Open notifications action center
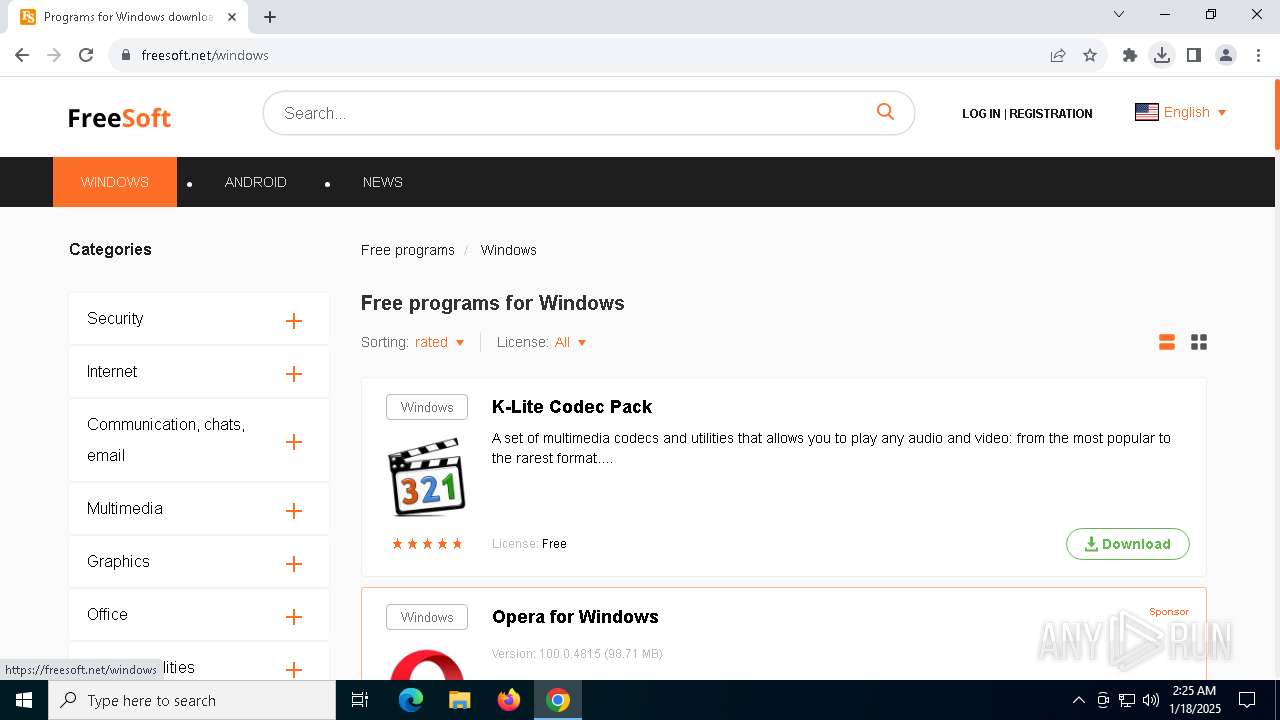Viewport: 1280px width, 720px height. pos(1247,700)
